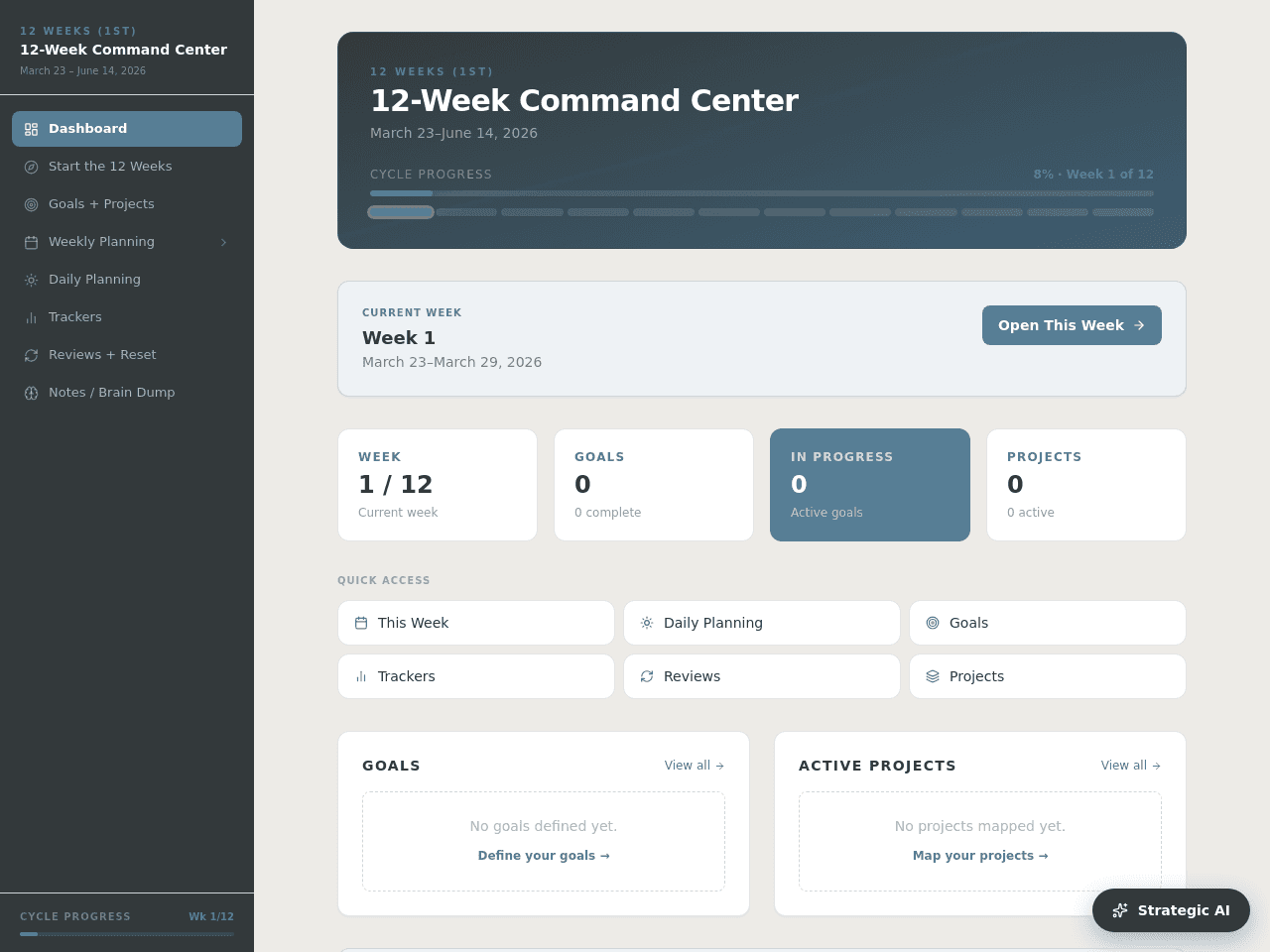
Task: Open Trackers quick access tile
Action: [x=476, y=676]
